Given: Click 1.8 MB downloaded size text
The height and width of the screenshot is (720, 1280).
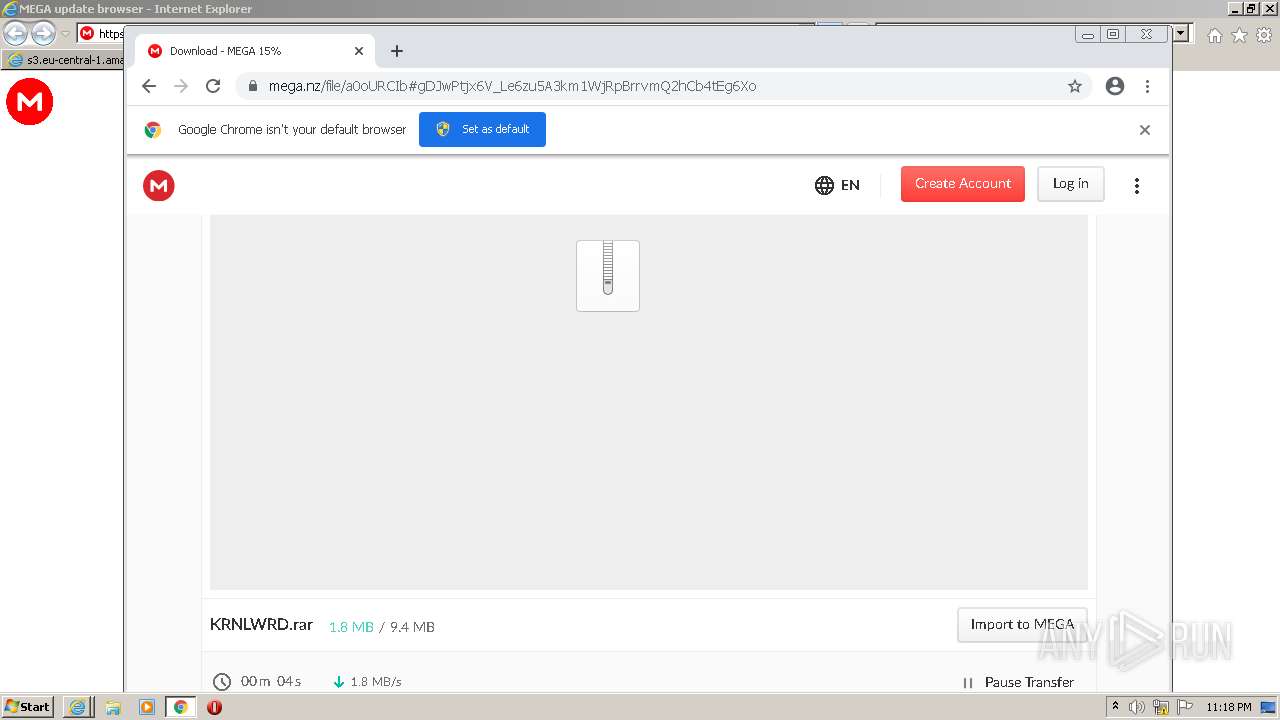Looking at the screenshot, I should coord(351,627).
